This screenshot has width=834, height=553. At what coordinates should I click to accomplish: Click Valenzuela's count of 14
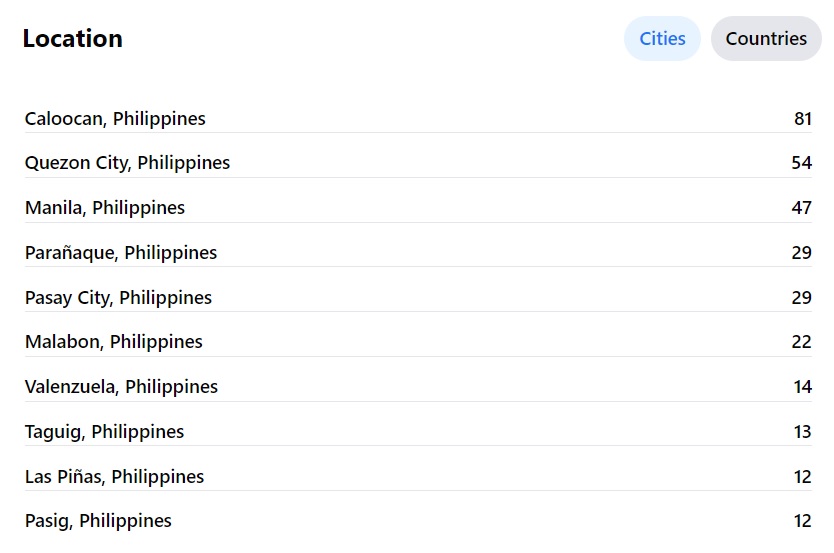pyautogui.click(x=802, y=387)
